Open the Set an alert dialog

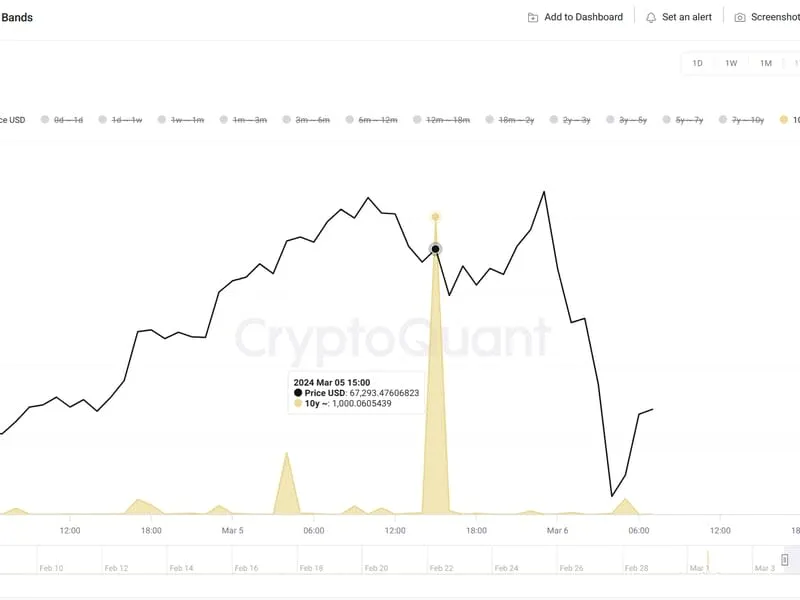click(x=680, y=16)
